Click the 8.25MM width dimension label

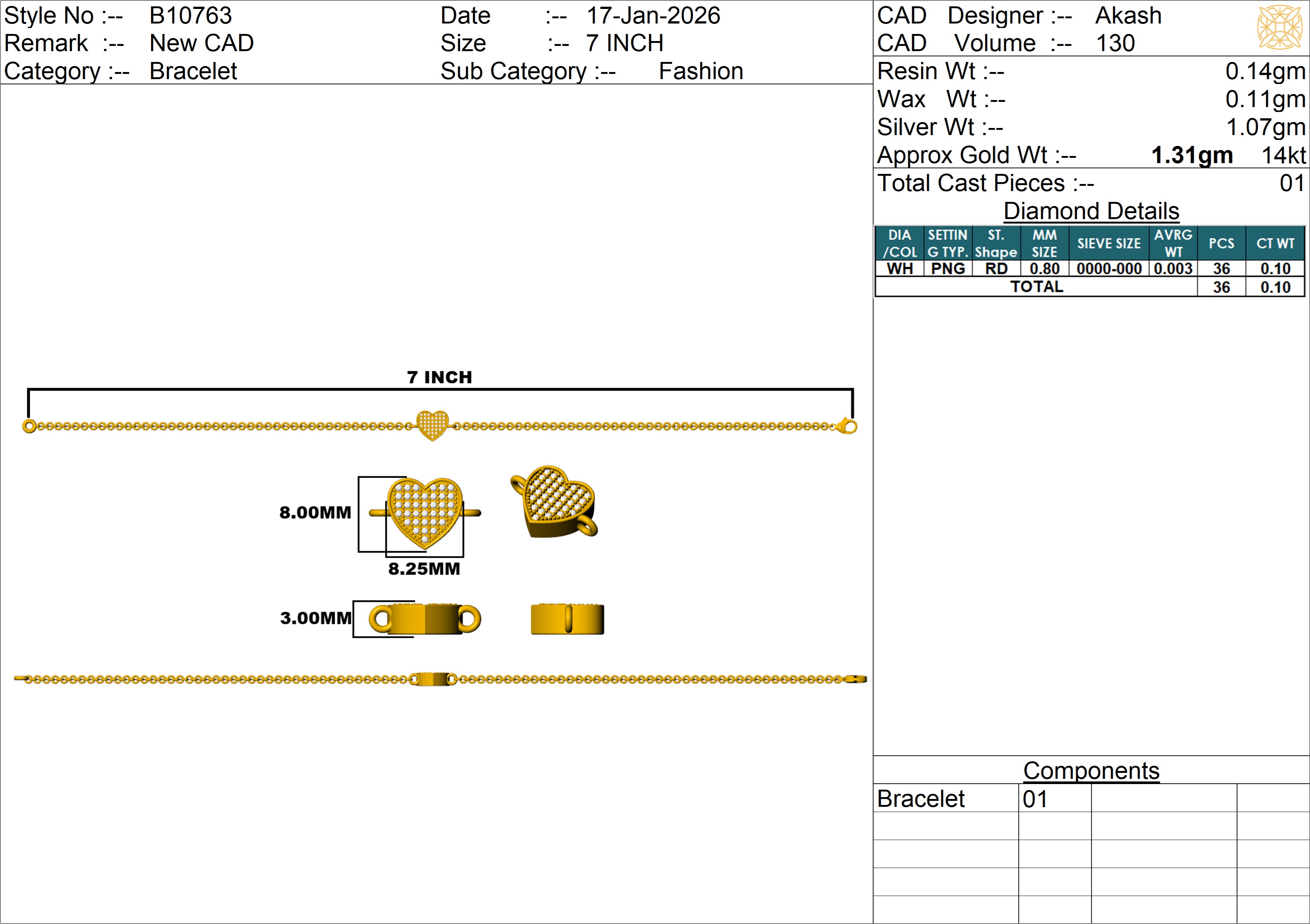tap(424, 569)
